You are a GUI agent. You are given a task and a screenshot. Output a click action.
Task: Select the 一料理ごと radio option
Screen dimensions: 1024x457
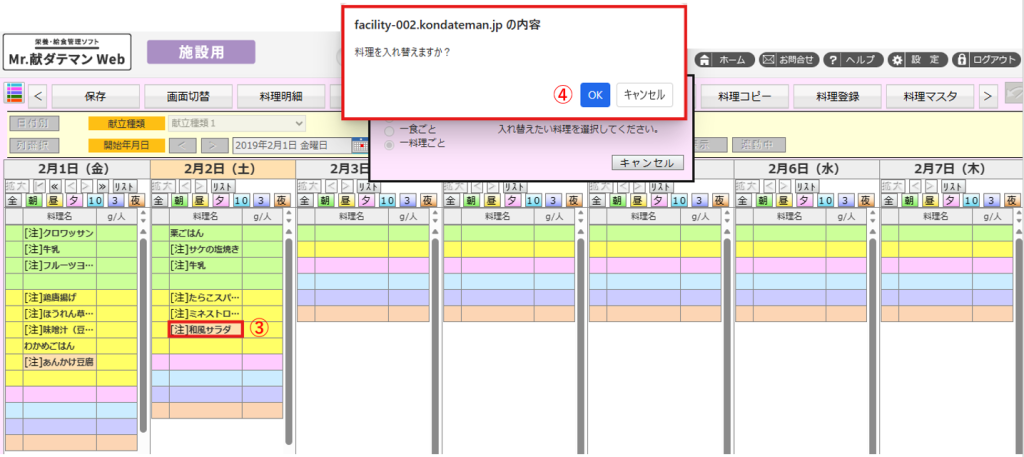[x=390, y=143]
